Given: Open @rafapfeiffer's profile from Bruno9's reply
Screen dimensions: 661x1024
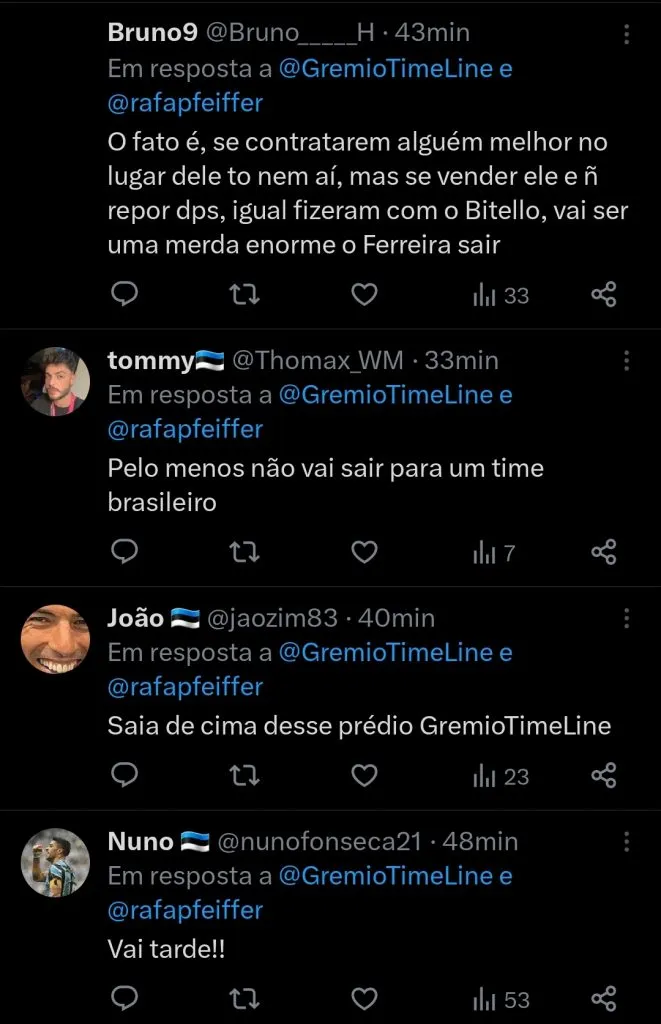Looking at the screenshot, I should point(185,102).
